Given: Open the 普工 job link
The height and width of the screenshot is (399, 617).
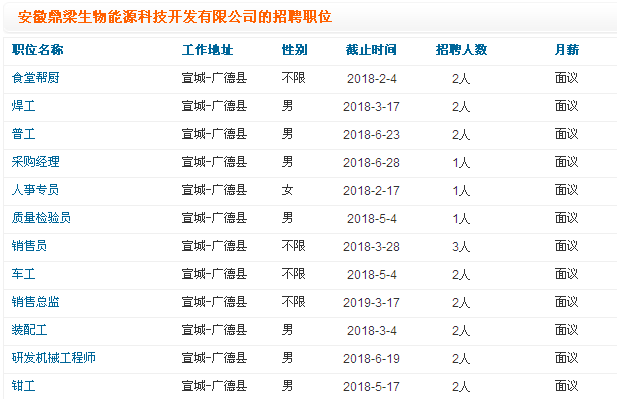Looking at the screenshot, I should (x=24, y=134).
